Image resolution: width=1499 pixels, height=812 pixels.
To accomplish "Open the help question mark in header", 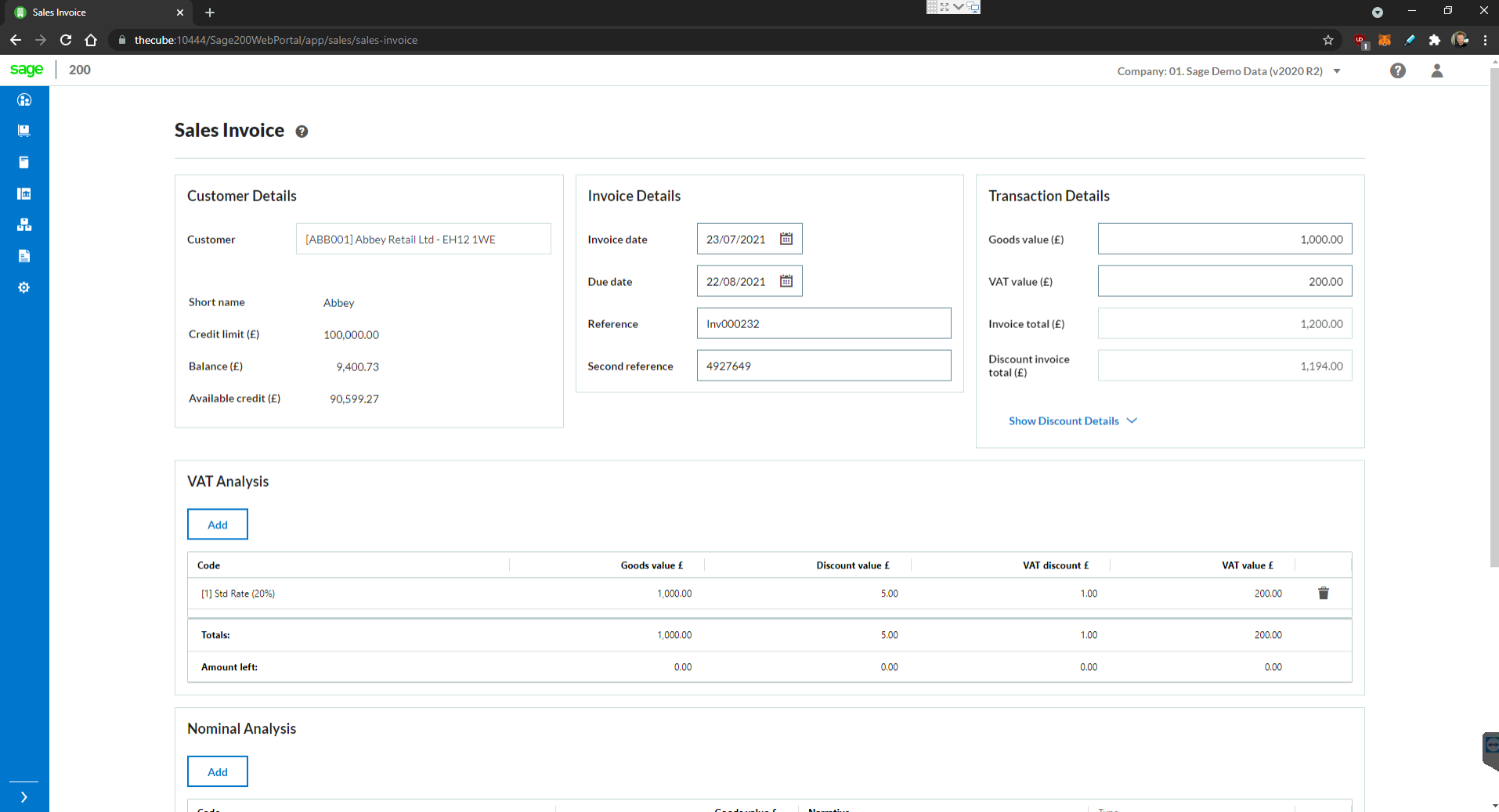I will [x=1398, y=70].
